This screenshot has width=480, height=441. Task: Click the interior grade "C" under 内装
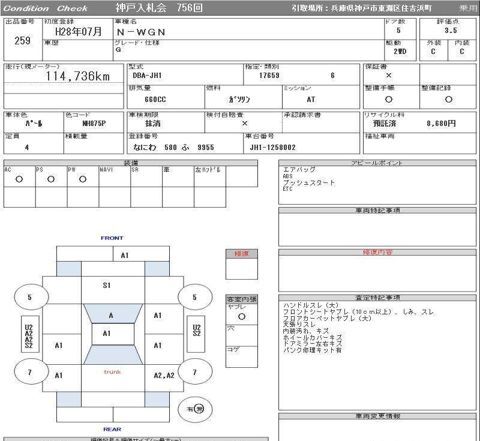(462, 51)
